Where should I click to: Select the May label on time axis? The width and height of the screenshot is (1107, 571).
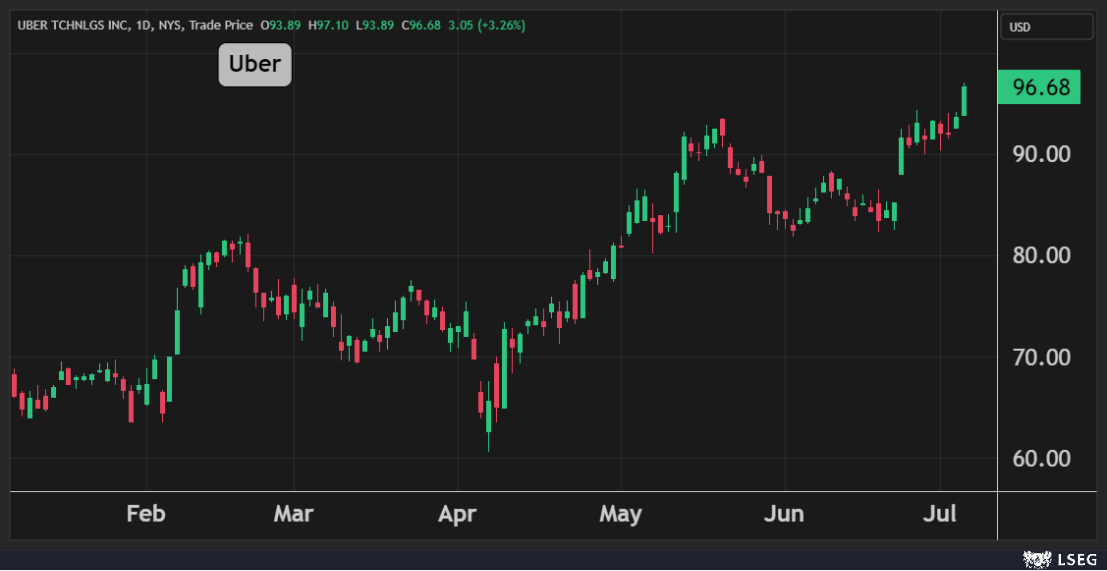620,514
